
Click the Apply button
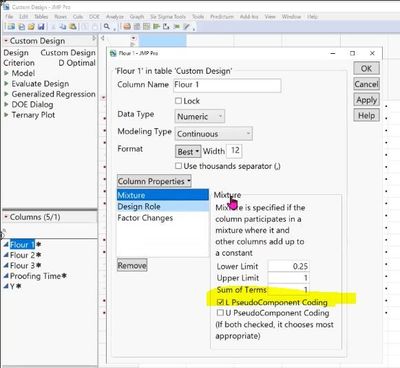tap(366, 100)
